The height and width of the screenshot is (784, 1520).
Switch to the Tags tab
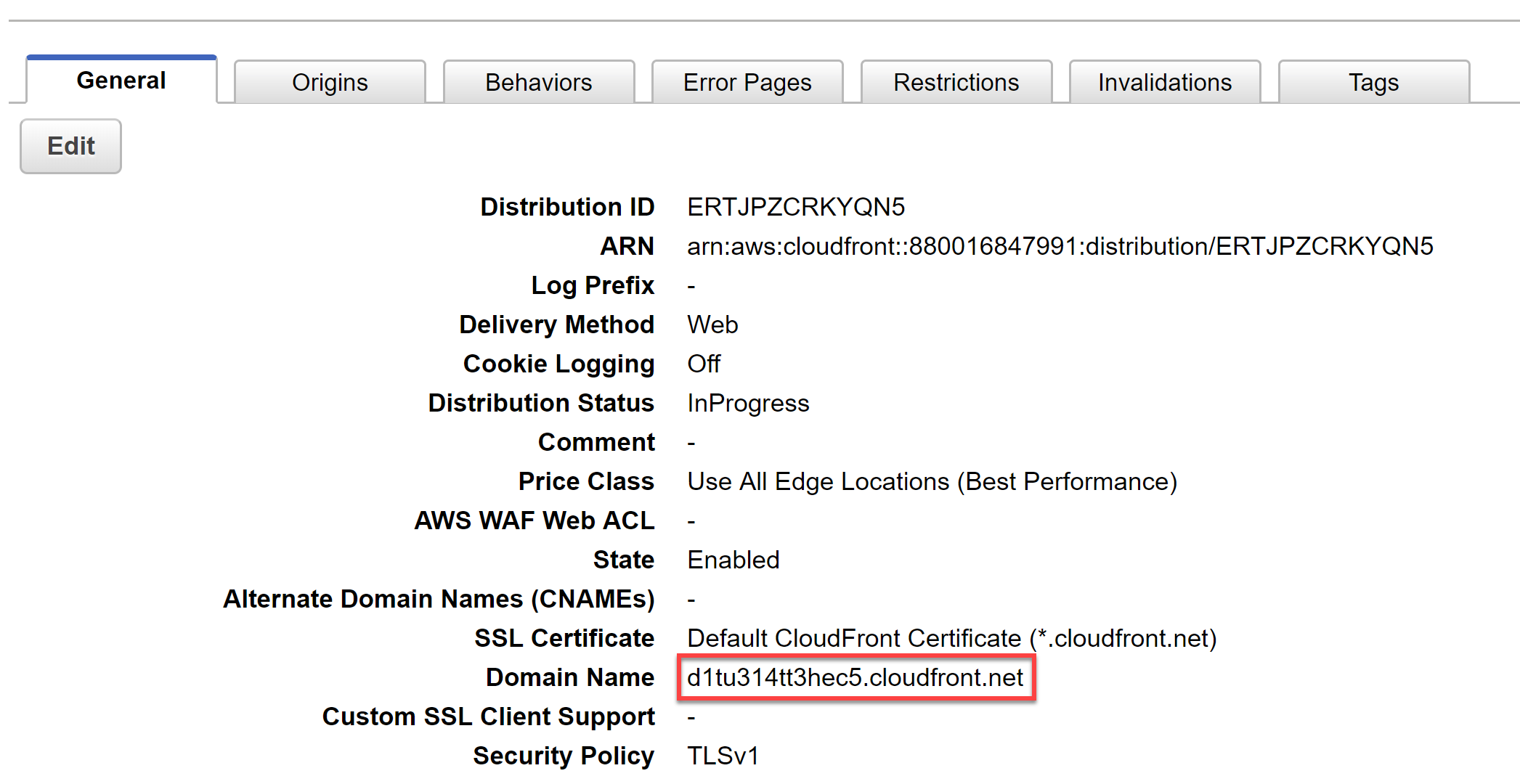click(1374, 82)
